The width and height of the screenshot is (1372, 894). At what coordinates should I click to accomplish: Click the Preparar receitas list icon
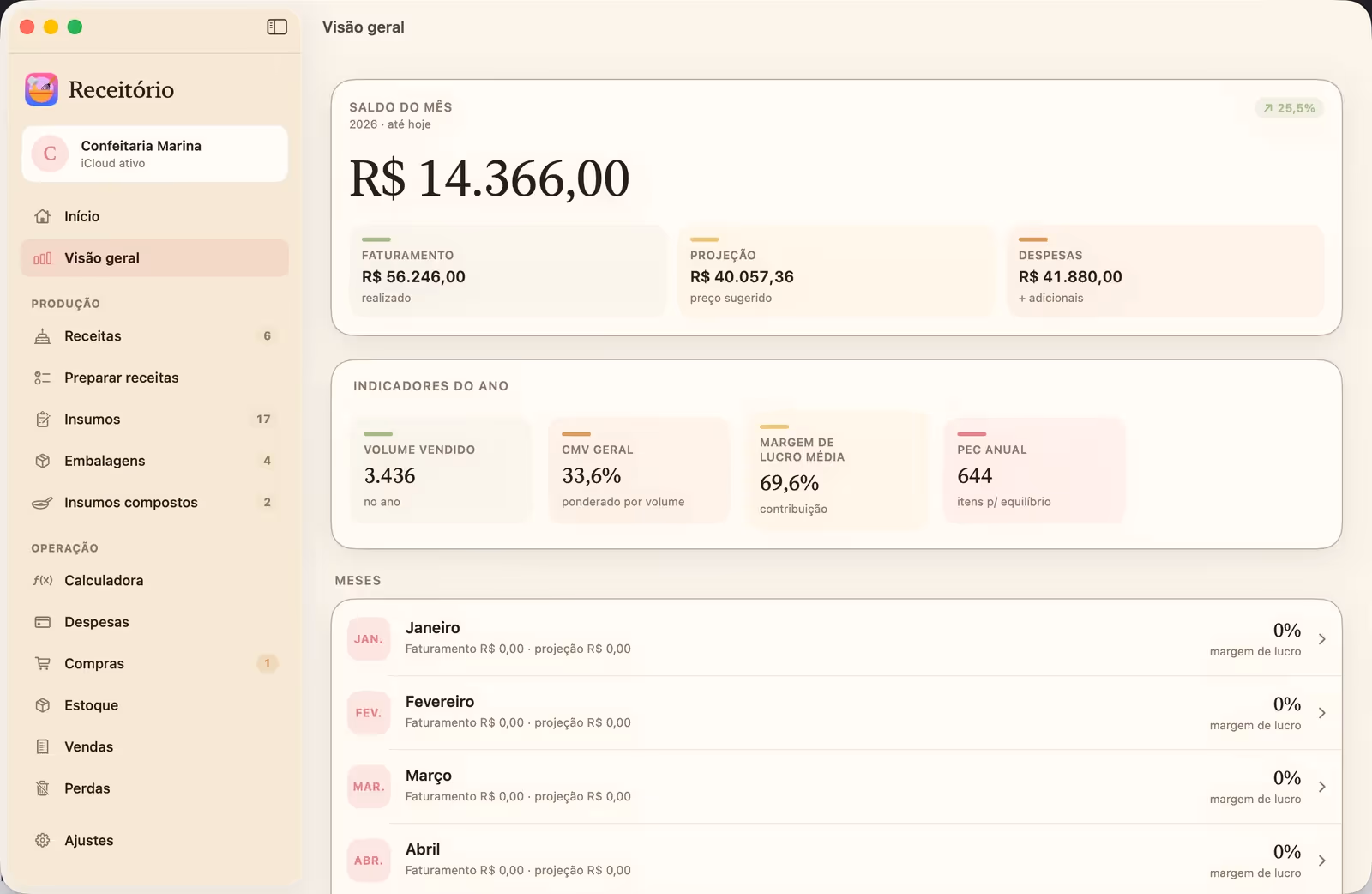[42, 378]
